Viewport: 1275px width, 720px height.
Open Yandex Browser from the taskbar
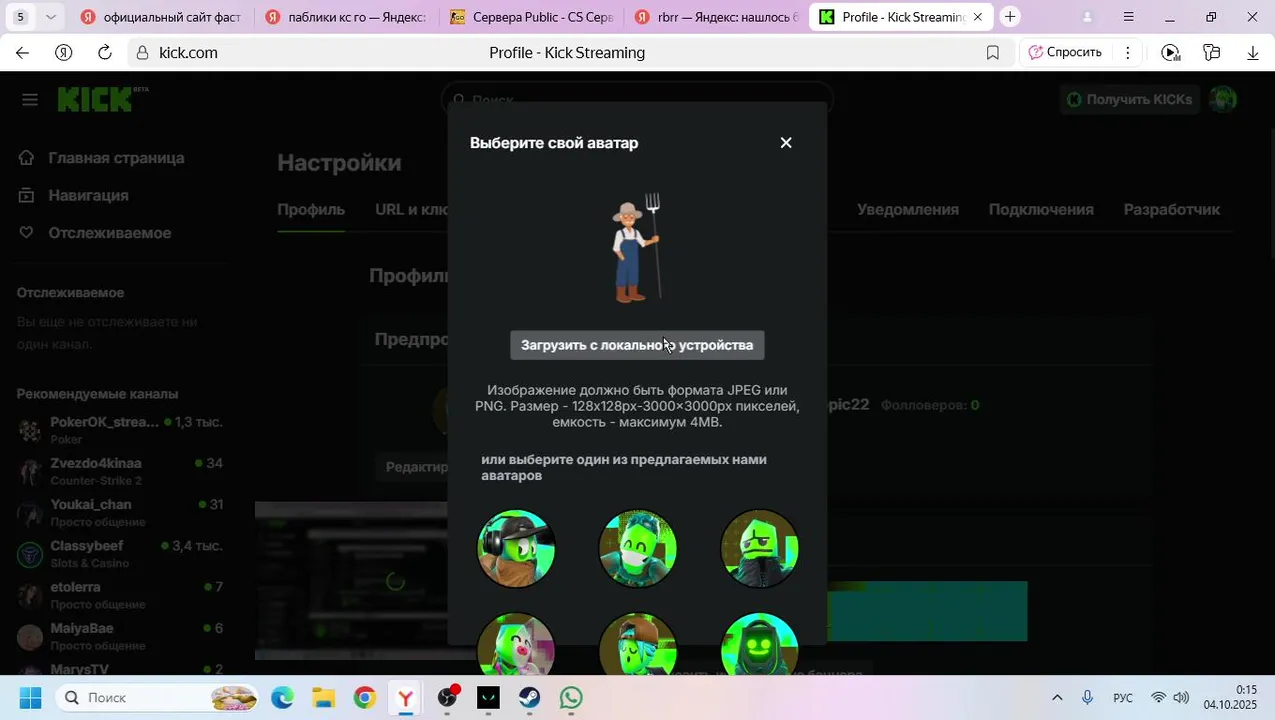(405, 698)
